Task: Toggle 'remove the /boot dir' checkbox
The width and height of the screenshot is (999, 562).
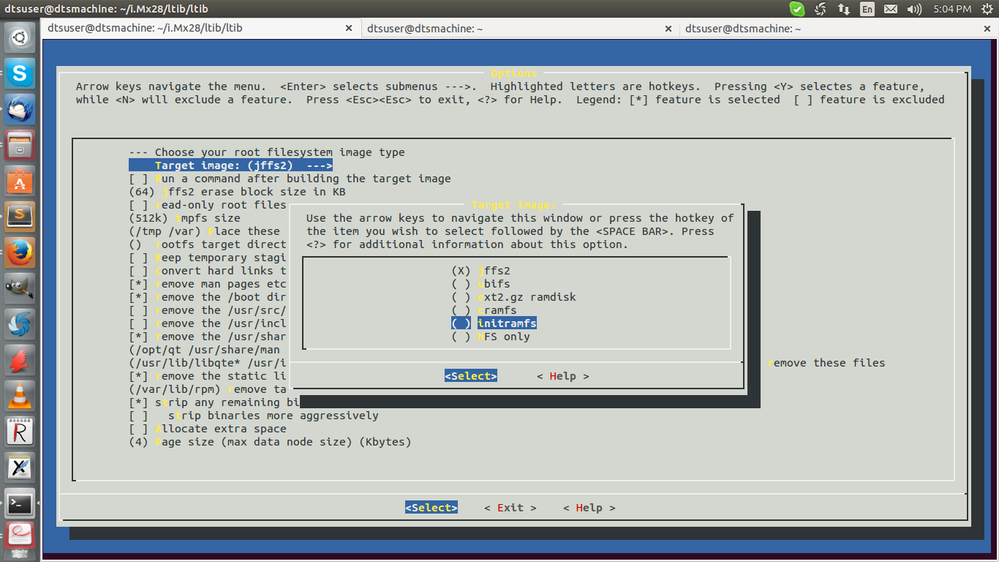Action: pyautogui.click(x=138, y=298)
